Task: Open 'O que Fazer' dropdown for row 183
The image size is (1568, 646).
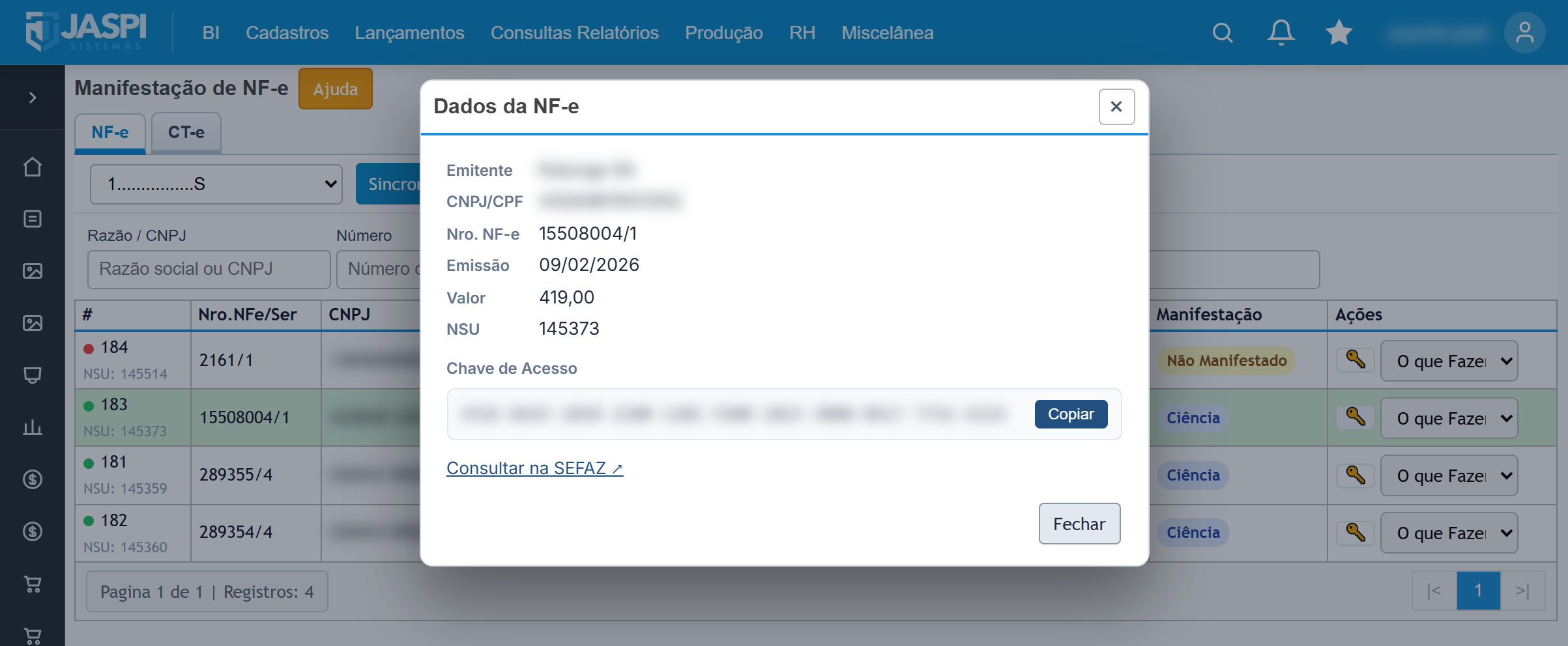Action: pyautogui.click(x=1449, y=418)
